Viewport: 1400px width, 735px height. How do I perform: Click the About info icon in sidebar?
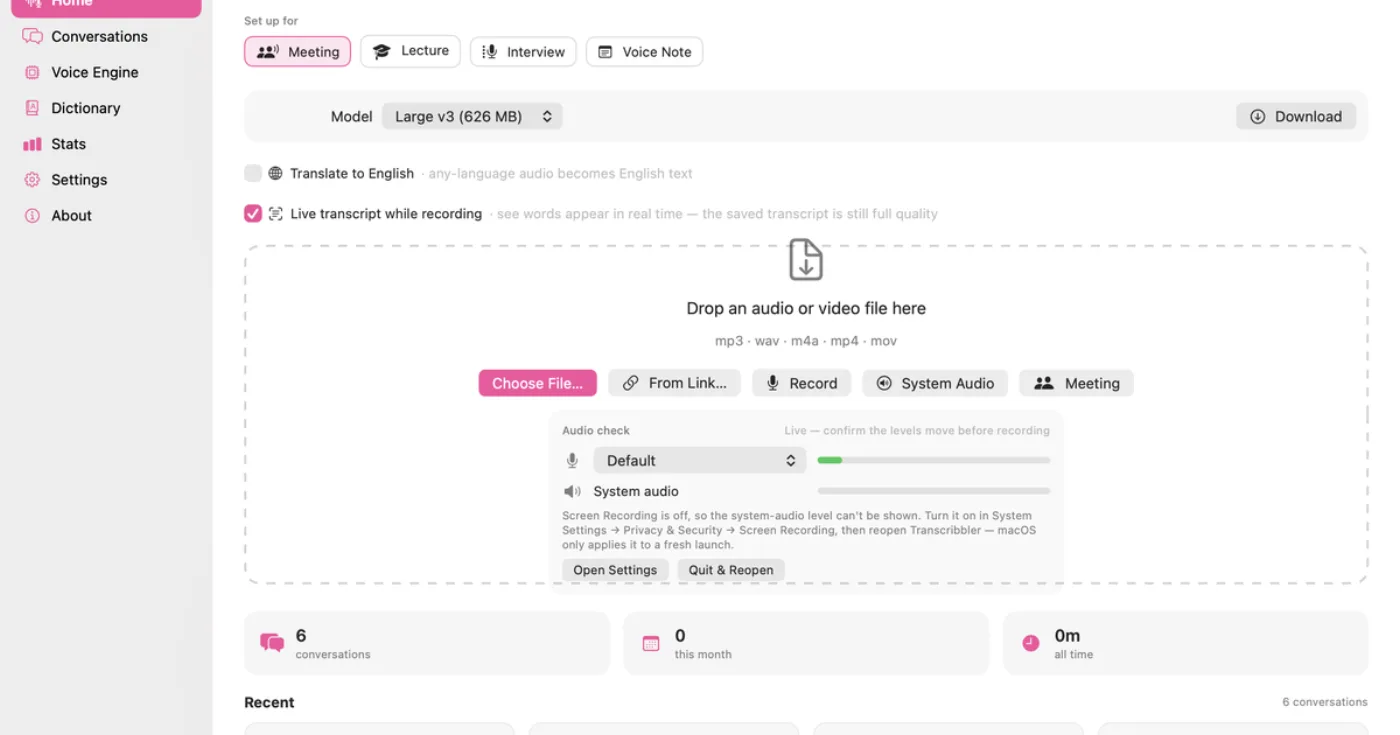click(x=32, y=216)
